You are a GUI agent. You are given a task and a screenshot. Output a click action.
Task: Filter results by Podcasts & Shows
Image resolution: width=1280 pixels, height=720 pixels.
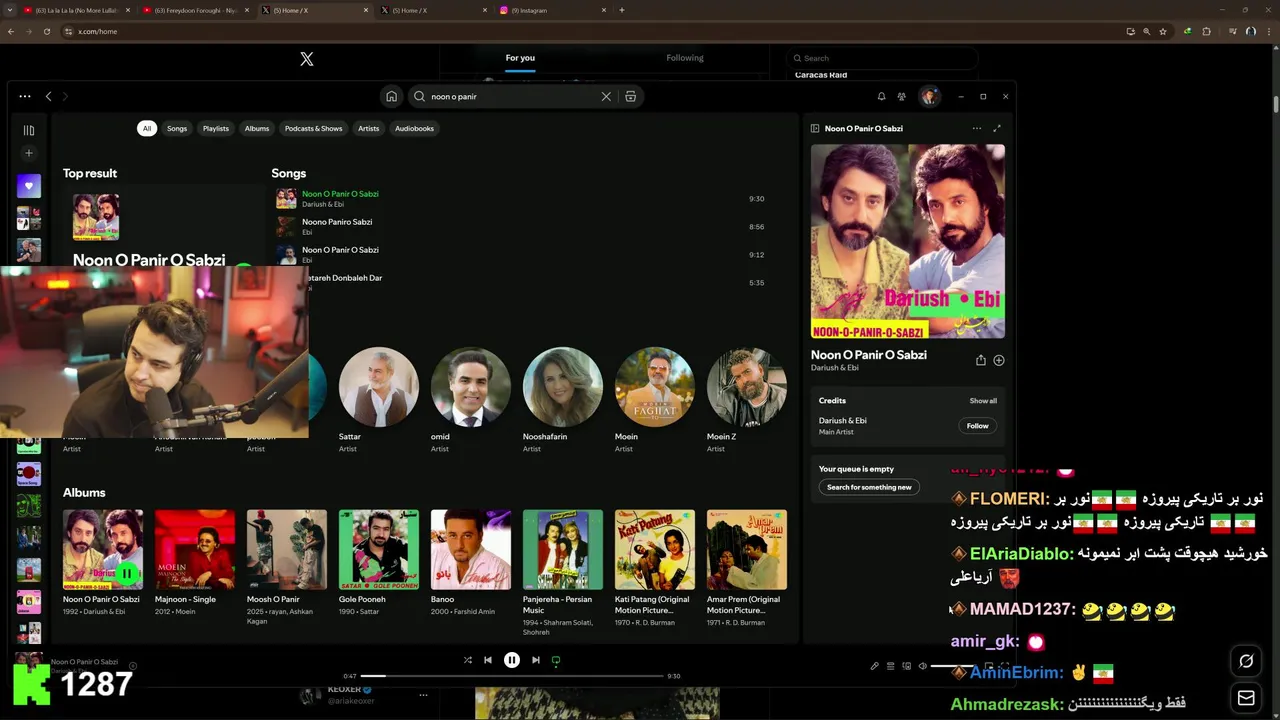[x=313, y=128]
